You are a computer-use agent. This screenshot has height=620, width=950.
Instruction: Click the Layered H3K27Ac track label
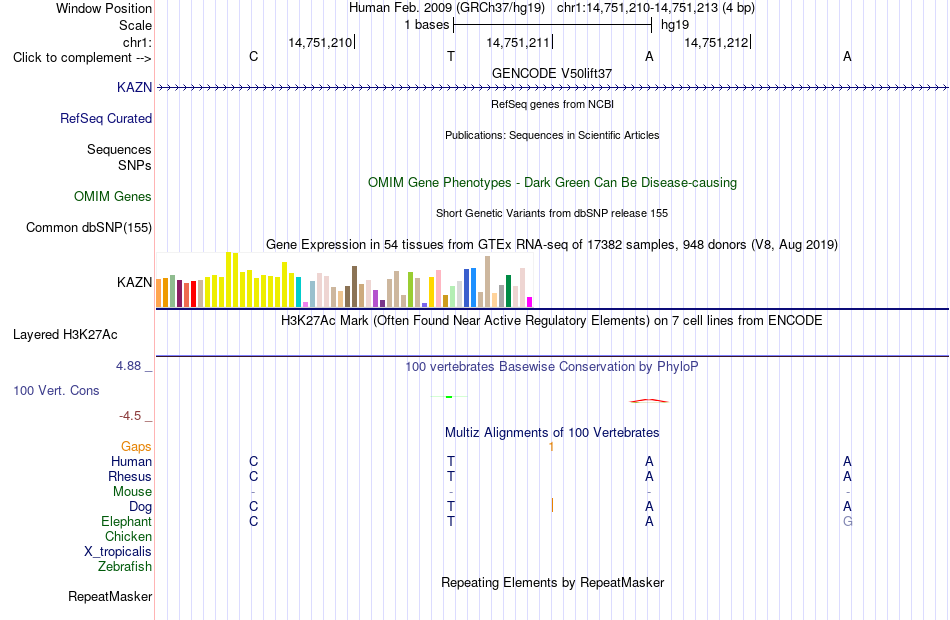pyautogui.click(x=65, y=335)
